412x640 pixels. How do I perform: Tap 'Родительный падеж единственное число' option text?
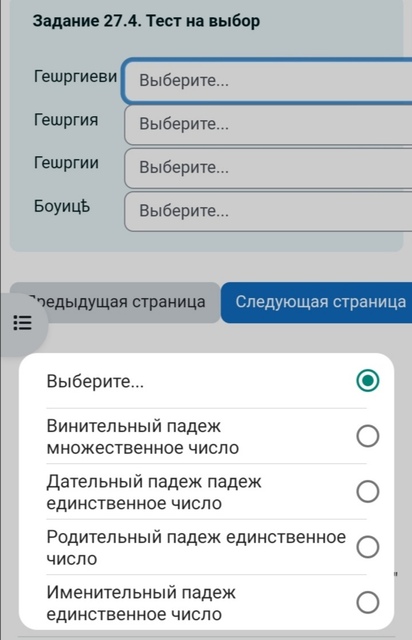coord(196,547)
